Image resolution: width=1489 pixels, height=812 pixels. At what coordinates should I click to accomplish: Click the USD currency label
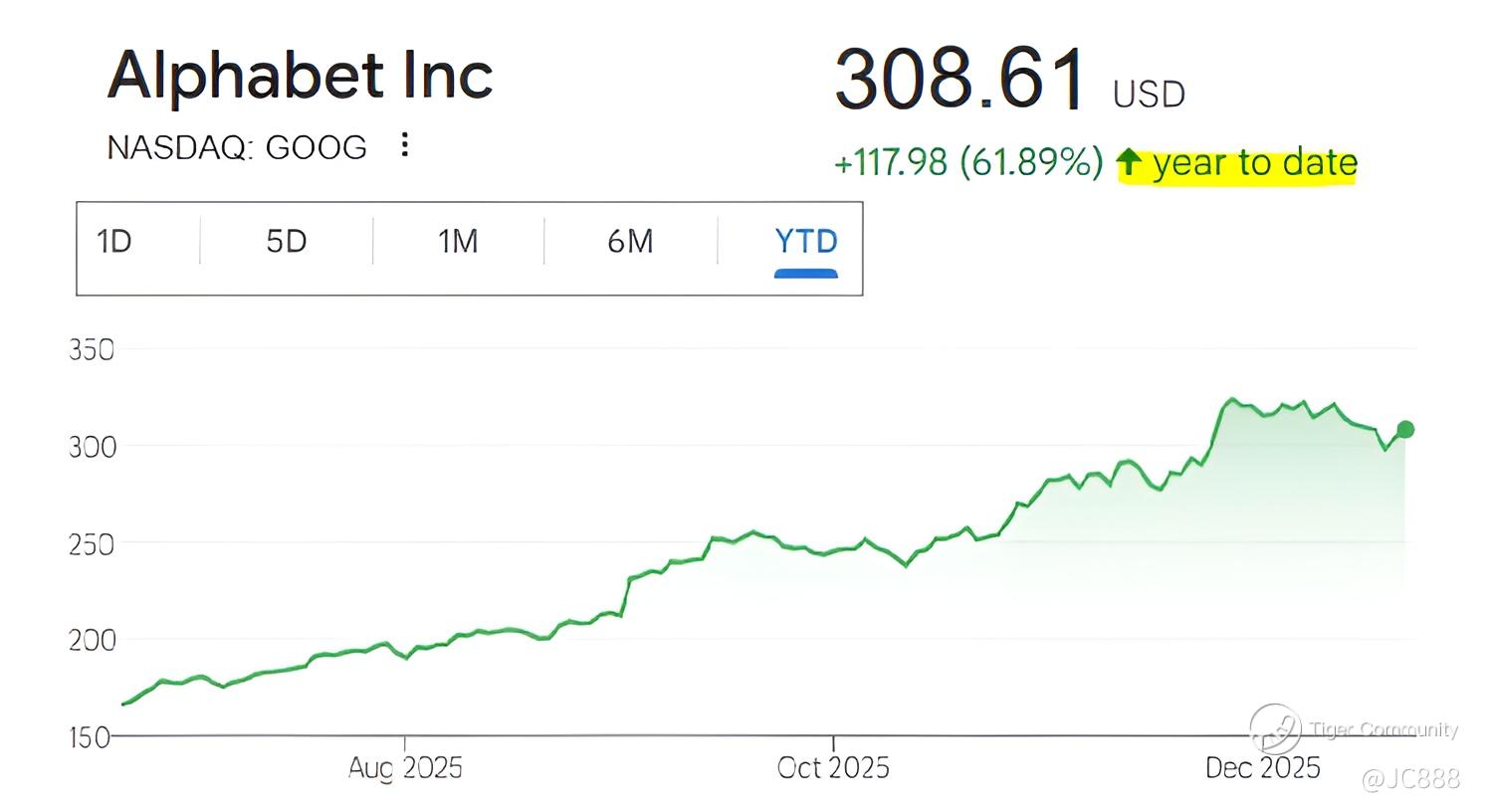pos(1149,95)
